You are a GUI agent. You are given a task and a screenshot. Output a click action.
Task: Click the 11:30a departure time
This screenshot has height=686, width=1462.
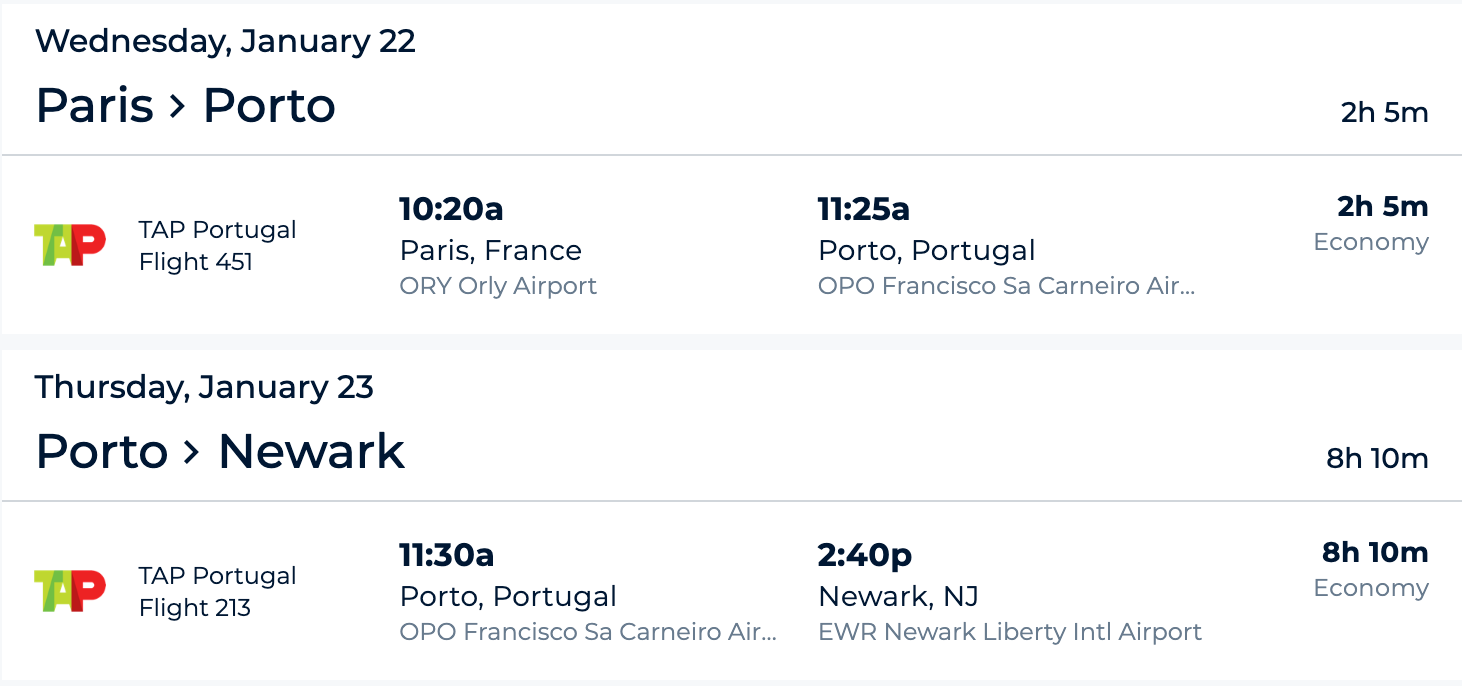447,555
